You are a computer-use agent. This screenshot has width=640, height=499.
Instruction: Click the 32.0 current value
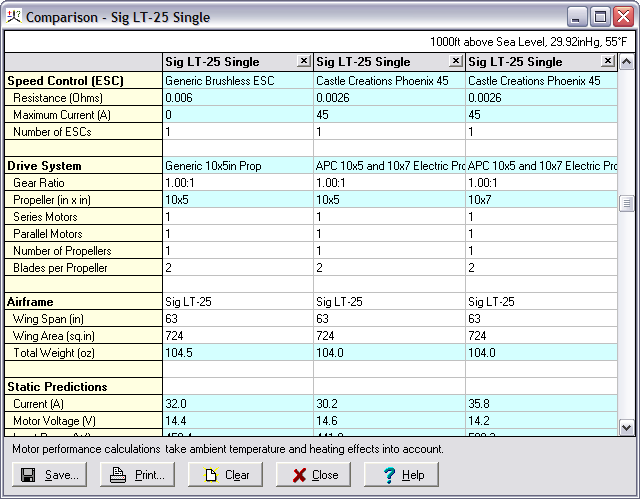tap(238, 404)
